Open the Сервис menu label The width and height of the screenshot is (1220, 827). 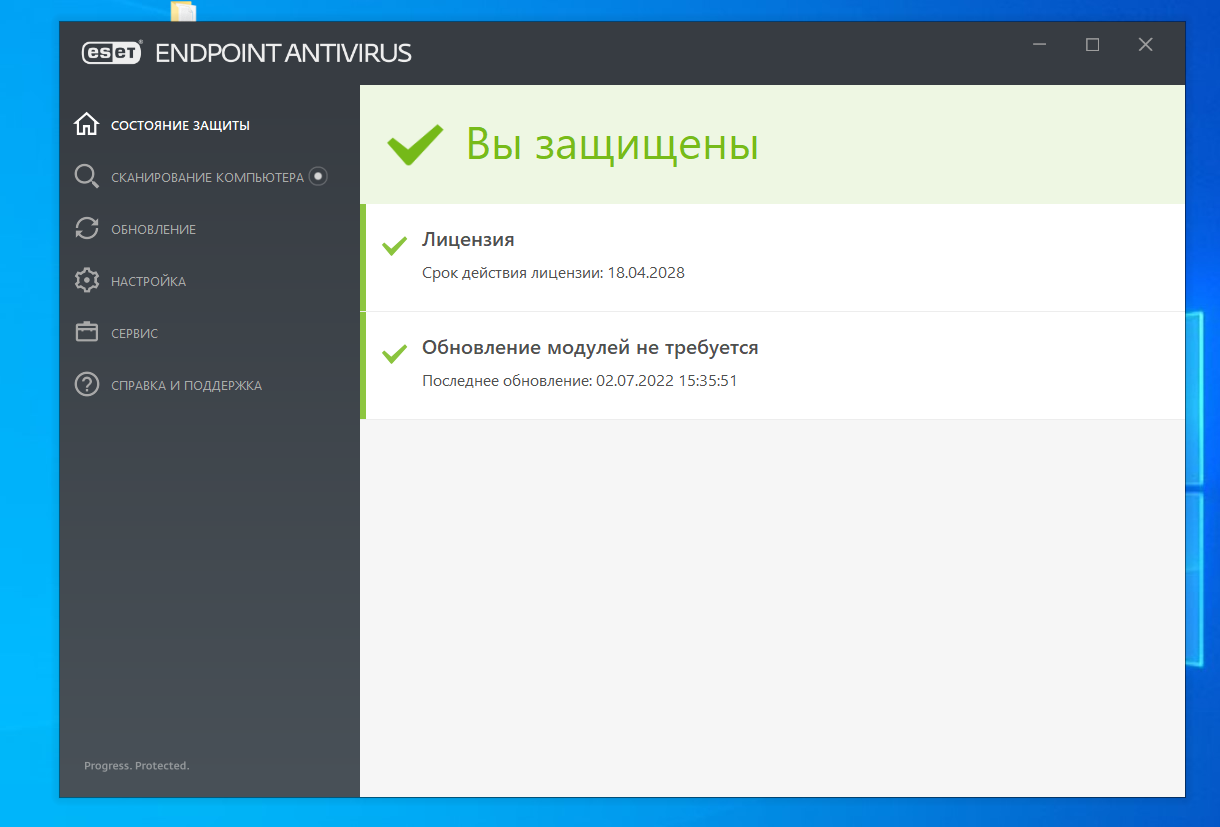[134, 334]
